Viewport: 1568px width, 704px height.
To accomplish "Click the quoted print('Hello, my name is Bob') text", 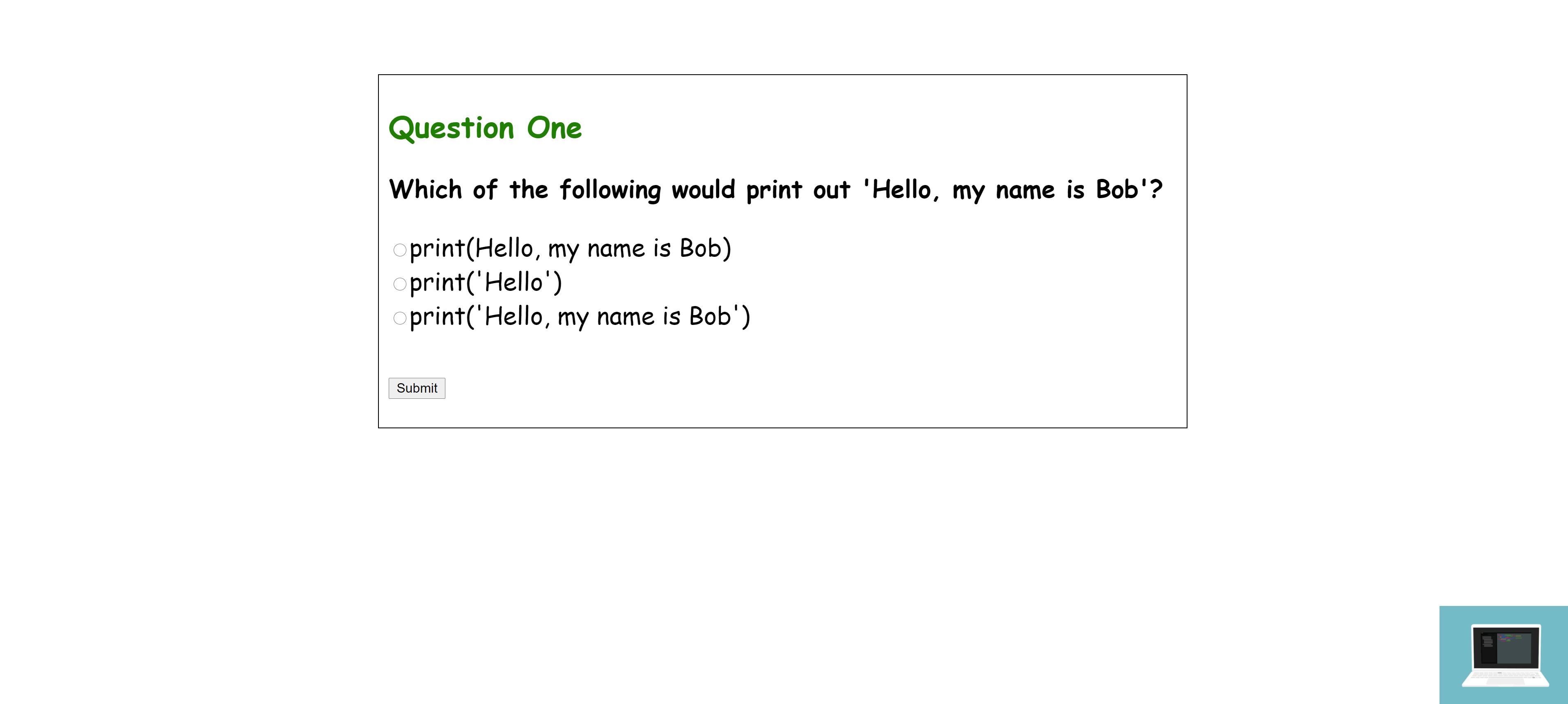I will (580, 317).
